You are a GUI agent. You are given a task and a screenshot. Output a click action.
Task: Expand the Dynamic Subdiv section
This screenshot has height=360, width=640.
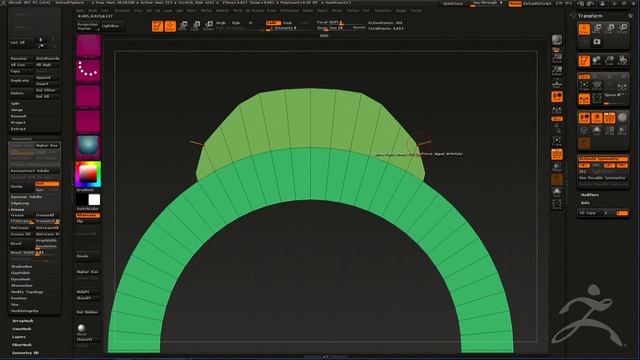point(26,197)
